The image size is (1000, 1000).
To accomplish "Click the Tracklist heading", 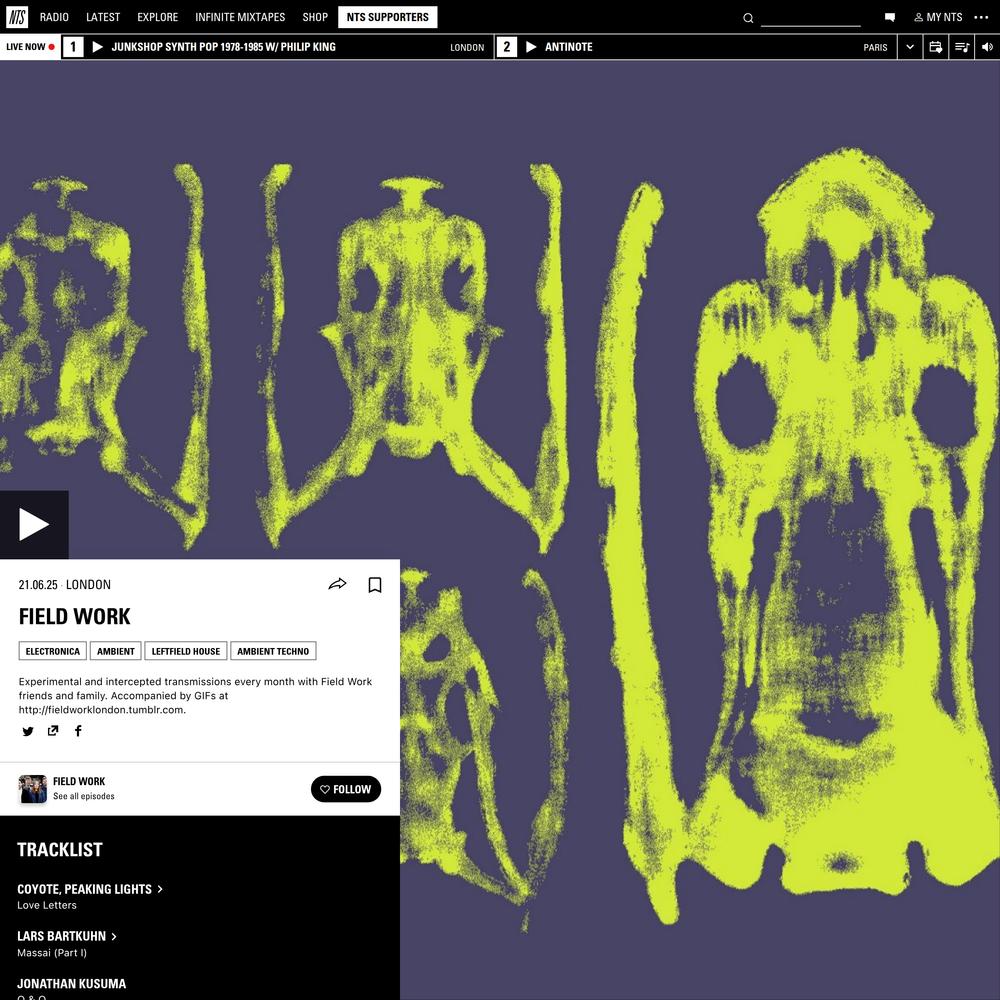I will click(x=60, y=849).
